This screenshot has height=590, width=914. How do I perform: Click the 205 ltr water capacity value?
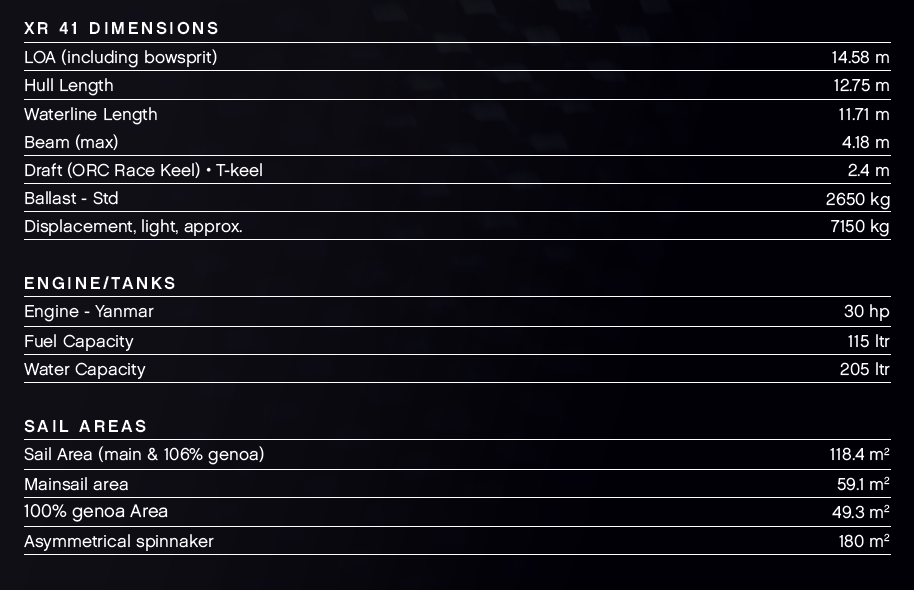864,369
